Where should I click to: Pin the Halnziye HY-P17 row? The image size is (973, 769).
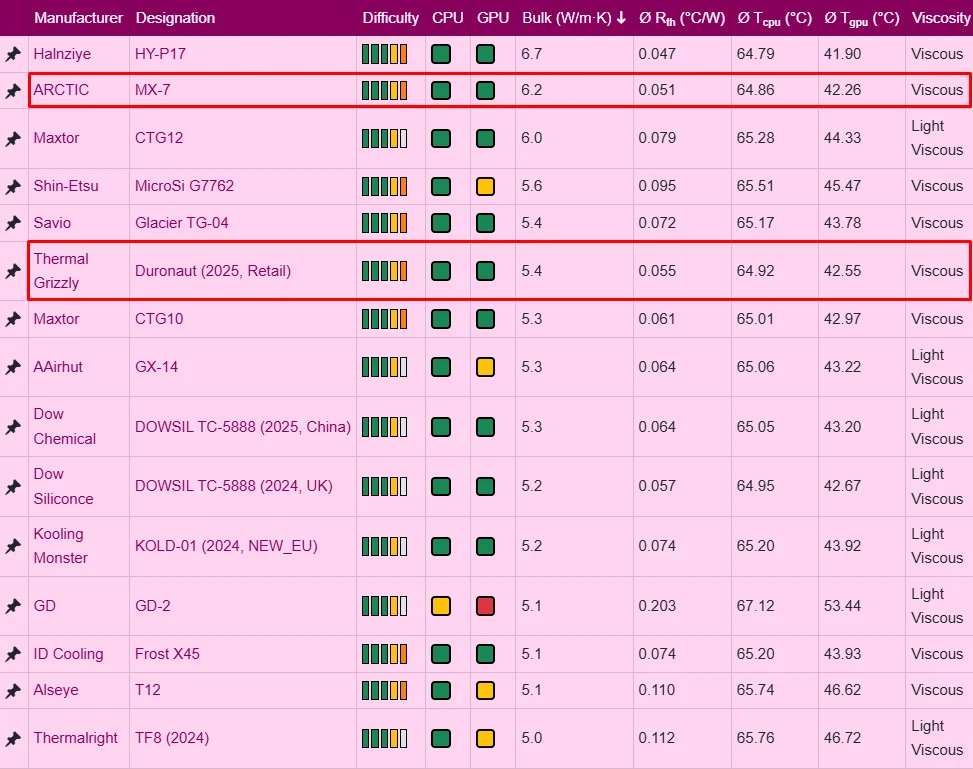tap(13, 54)
